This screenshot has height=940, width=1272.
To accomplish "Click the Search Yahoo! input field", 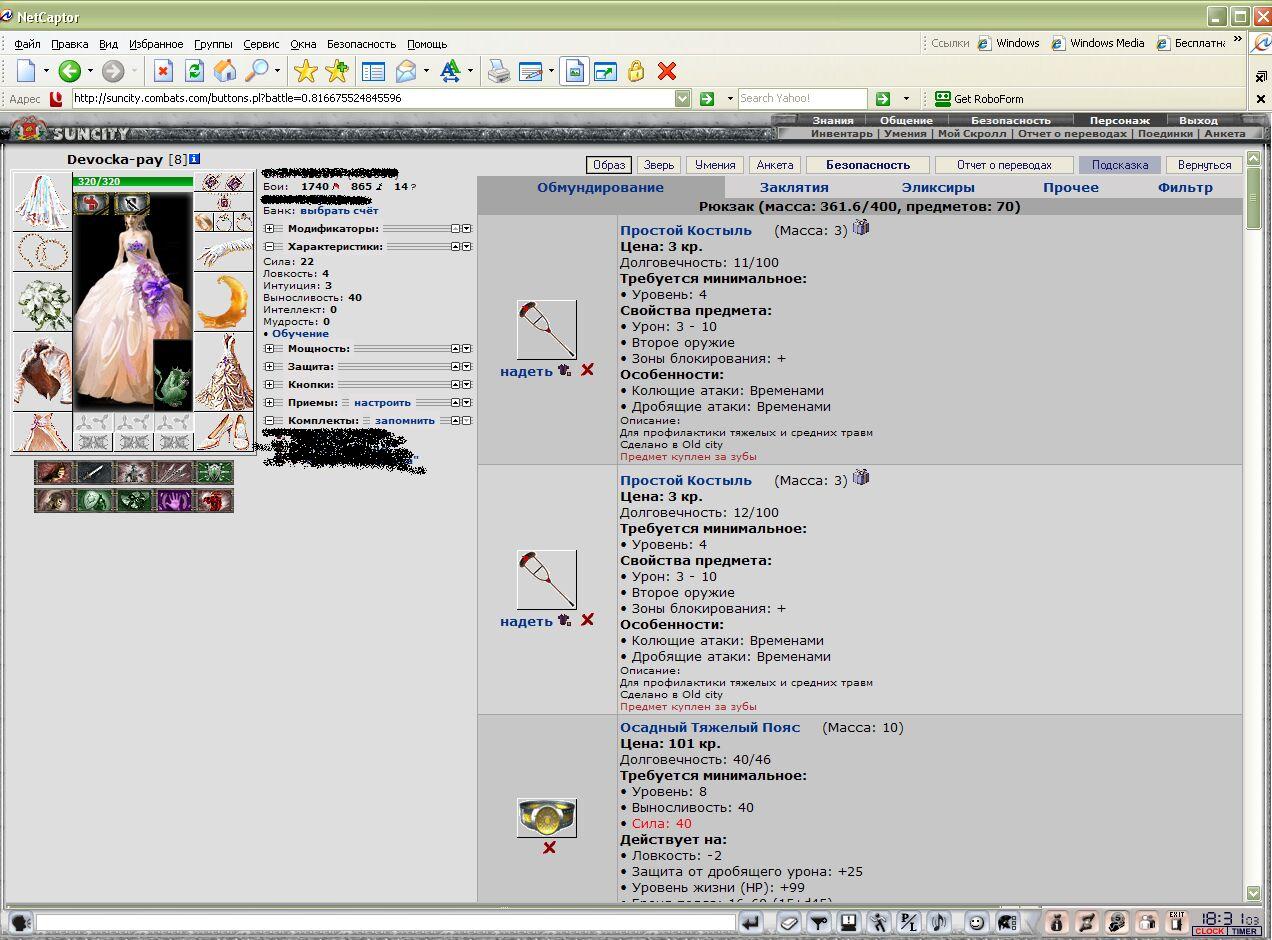I will pos(802,98).
